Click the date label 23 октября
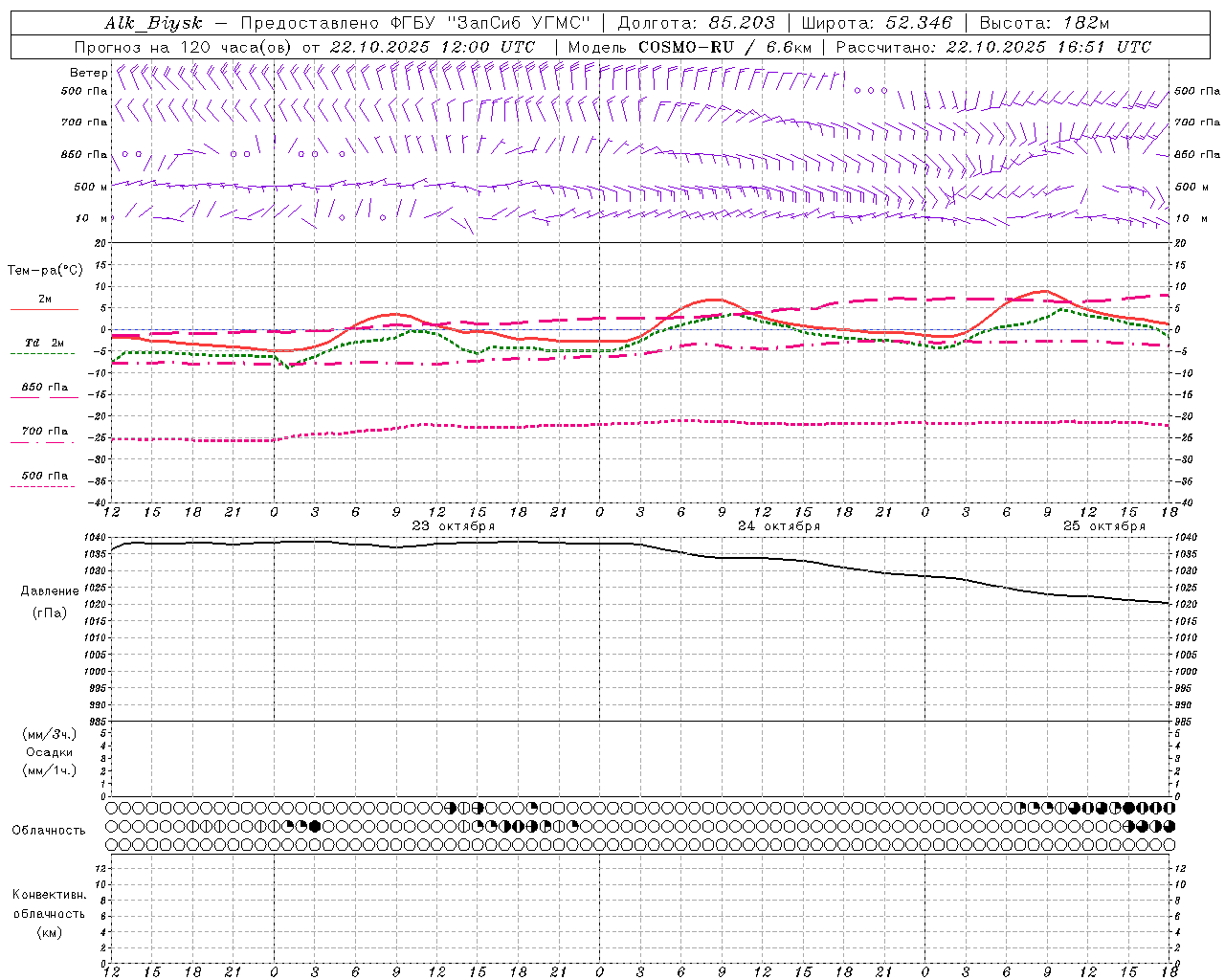The image size is (1225, 980). pos(454,526)
